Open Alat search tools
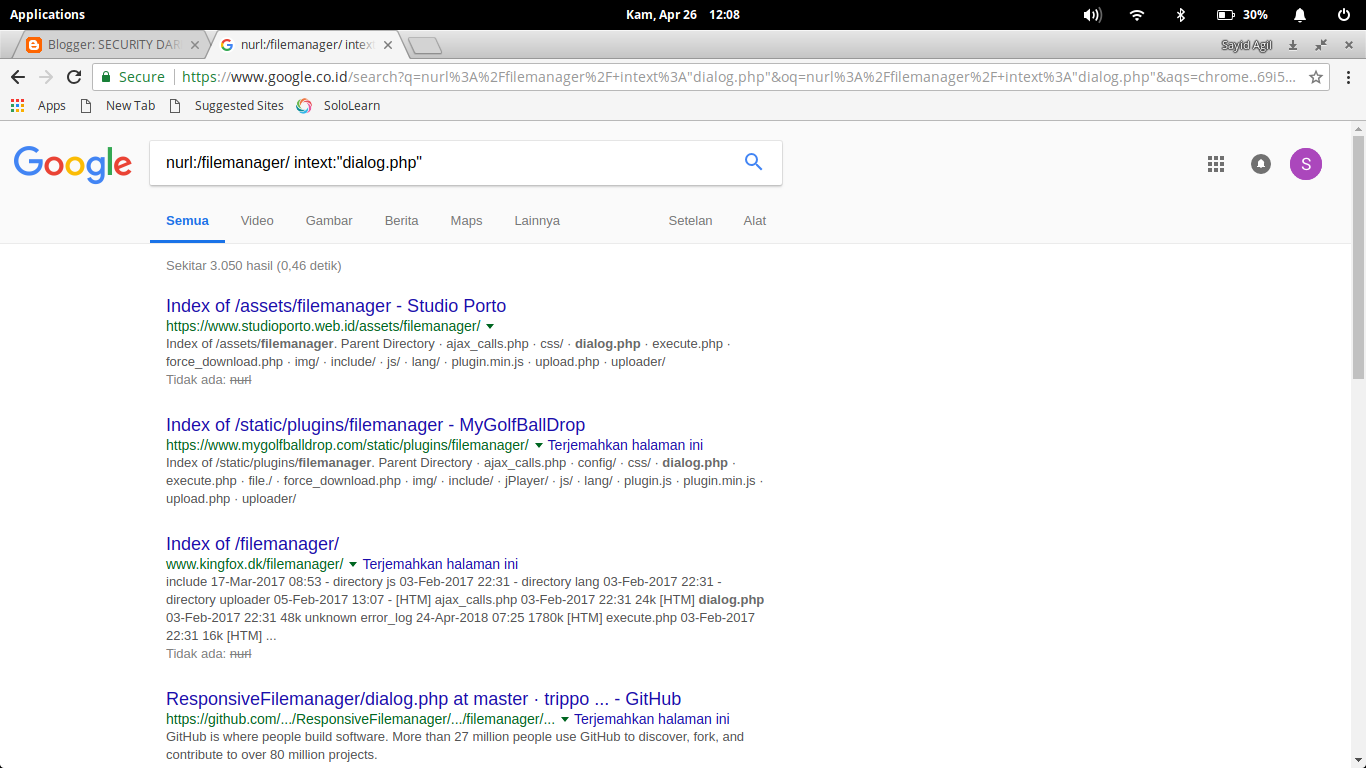 (x=755, y=220)
